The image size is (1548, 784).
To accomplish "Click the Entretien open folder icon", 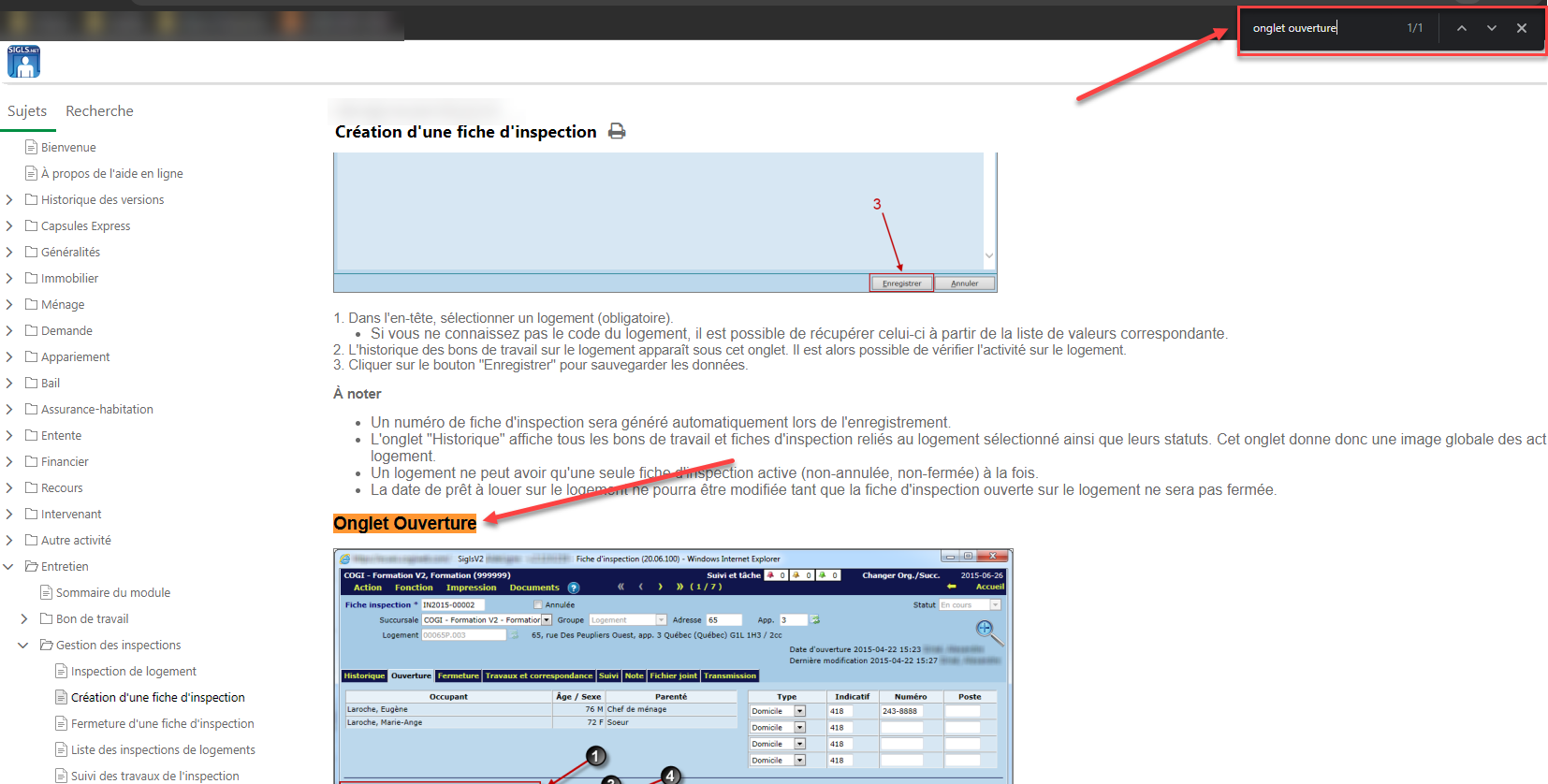I will click(x=32, y=566).
